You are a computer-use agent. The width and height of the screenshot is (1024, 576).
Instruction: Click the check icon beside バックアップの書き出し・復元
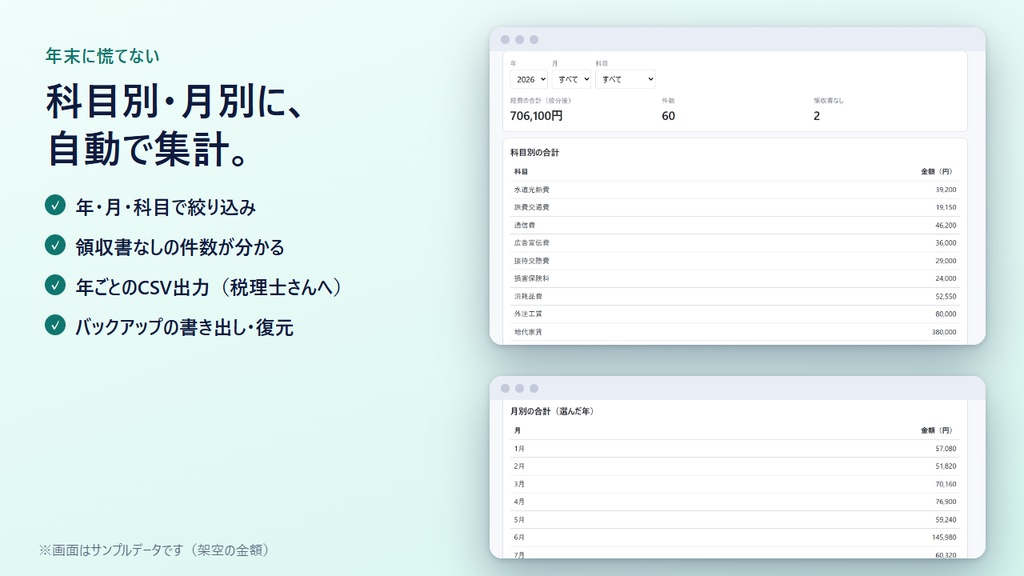click(x=56, y=325)
